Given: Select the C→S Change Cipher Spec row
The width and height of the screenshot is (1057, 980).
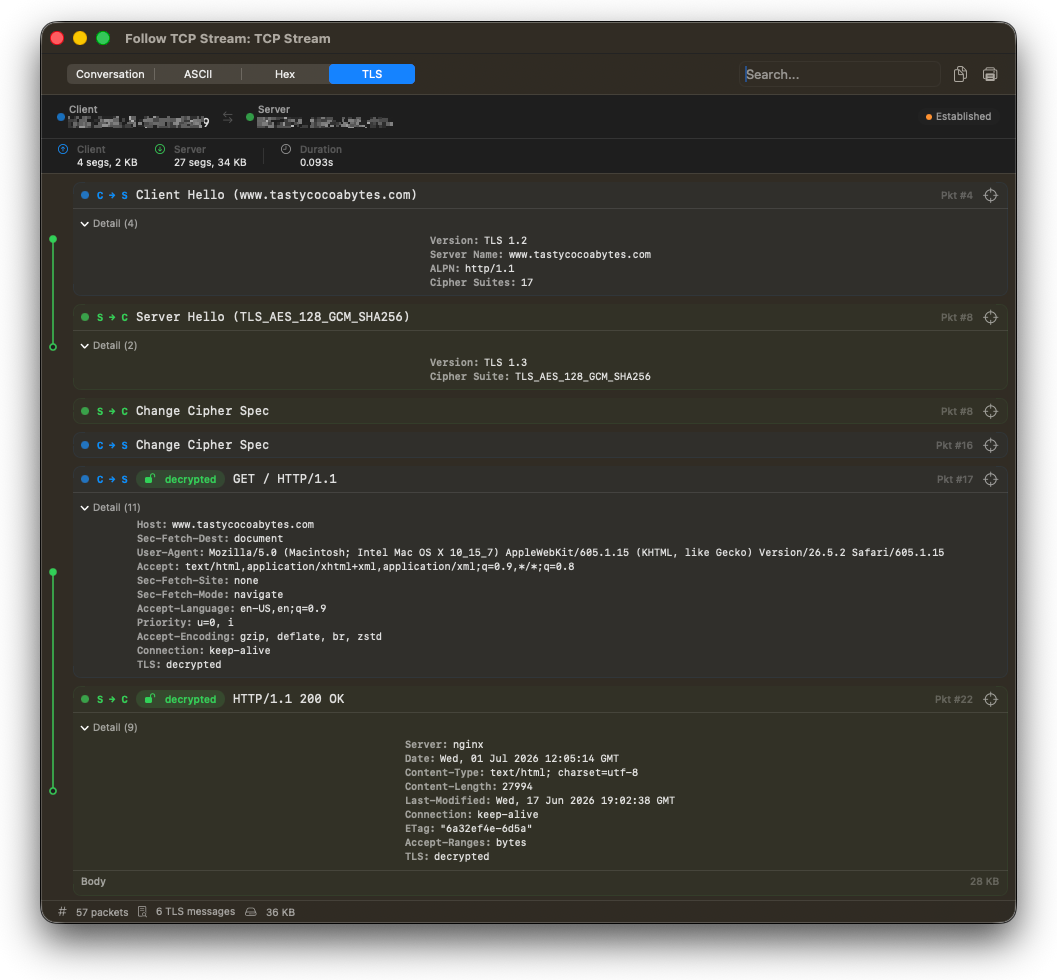Looking at the screenshot, I should tap(540, 446).
